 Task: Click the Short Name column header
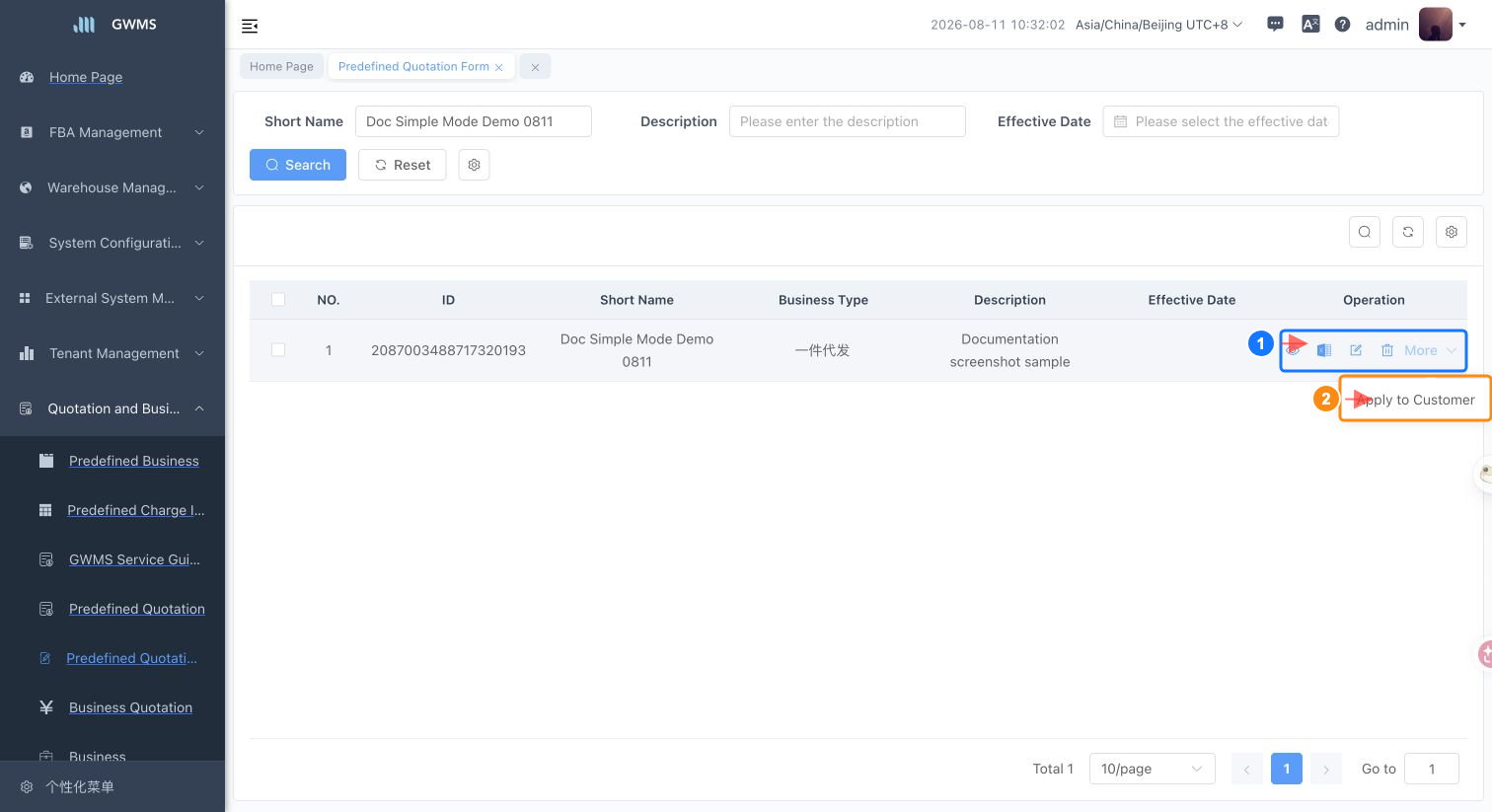click(636, 300)
